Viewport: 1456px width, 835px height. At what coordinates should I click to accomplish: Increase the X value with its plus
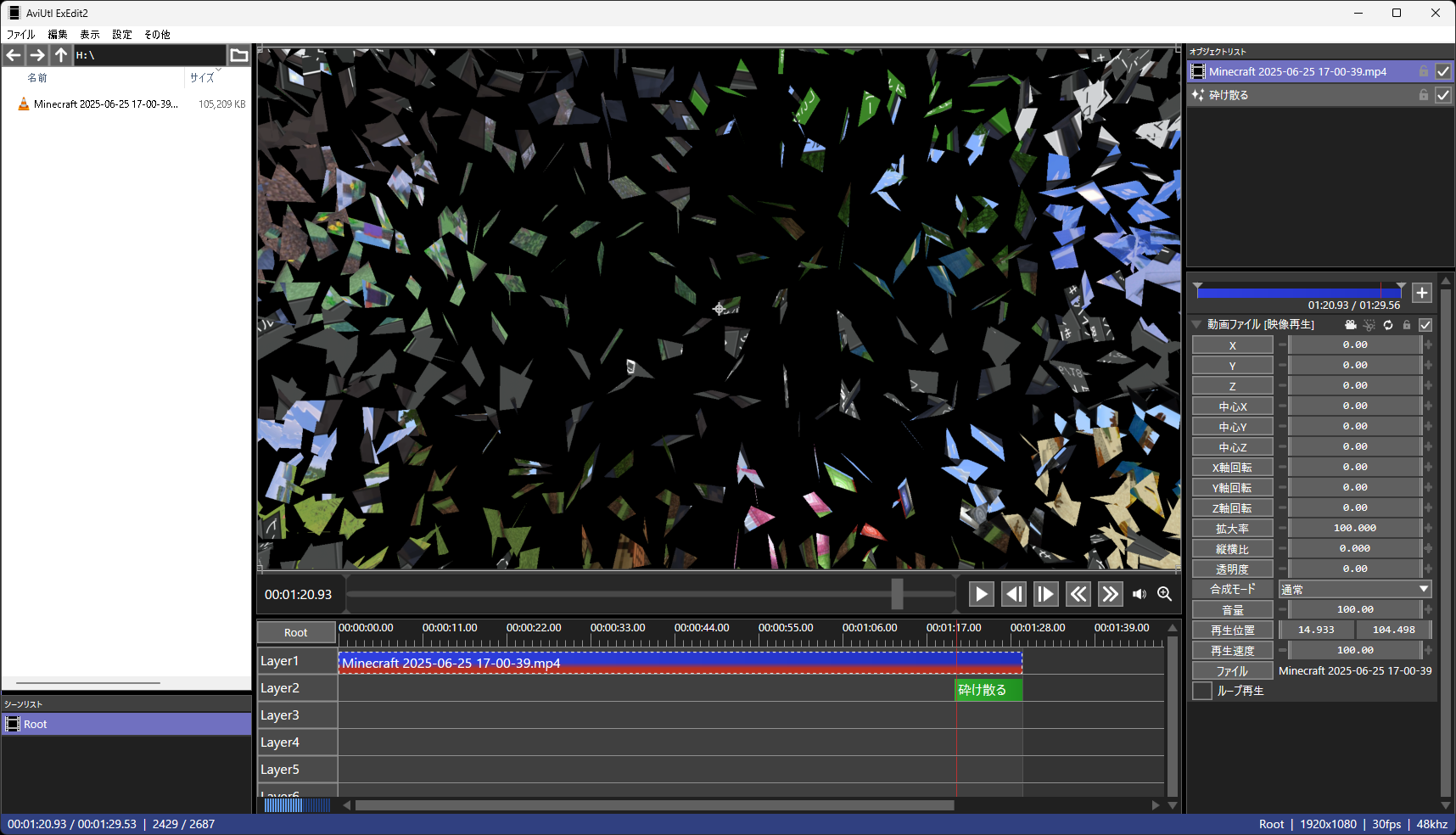click(1429, 345)
